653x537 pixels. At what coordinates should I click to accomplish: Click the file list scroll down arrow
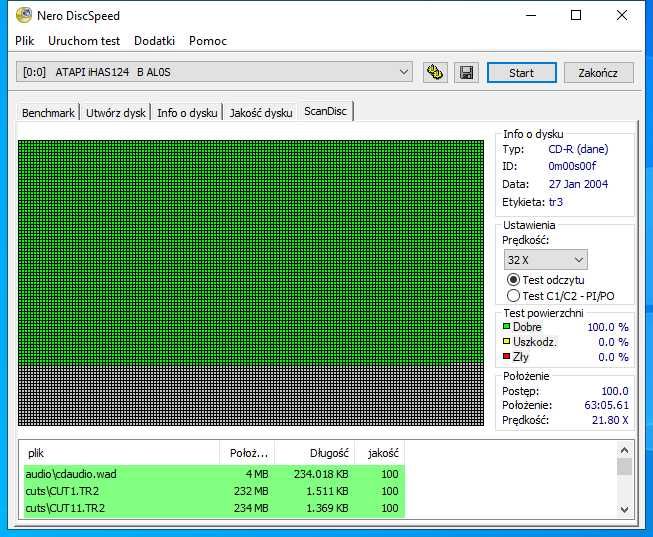point(624,509)
